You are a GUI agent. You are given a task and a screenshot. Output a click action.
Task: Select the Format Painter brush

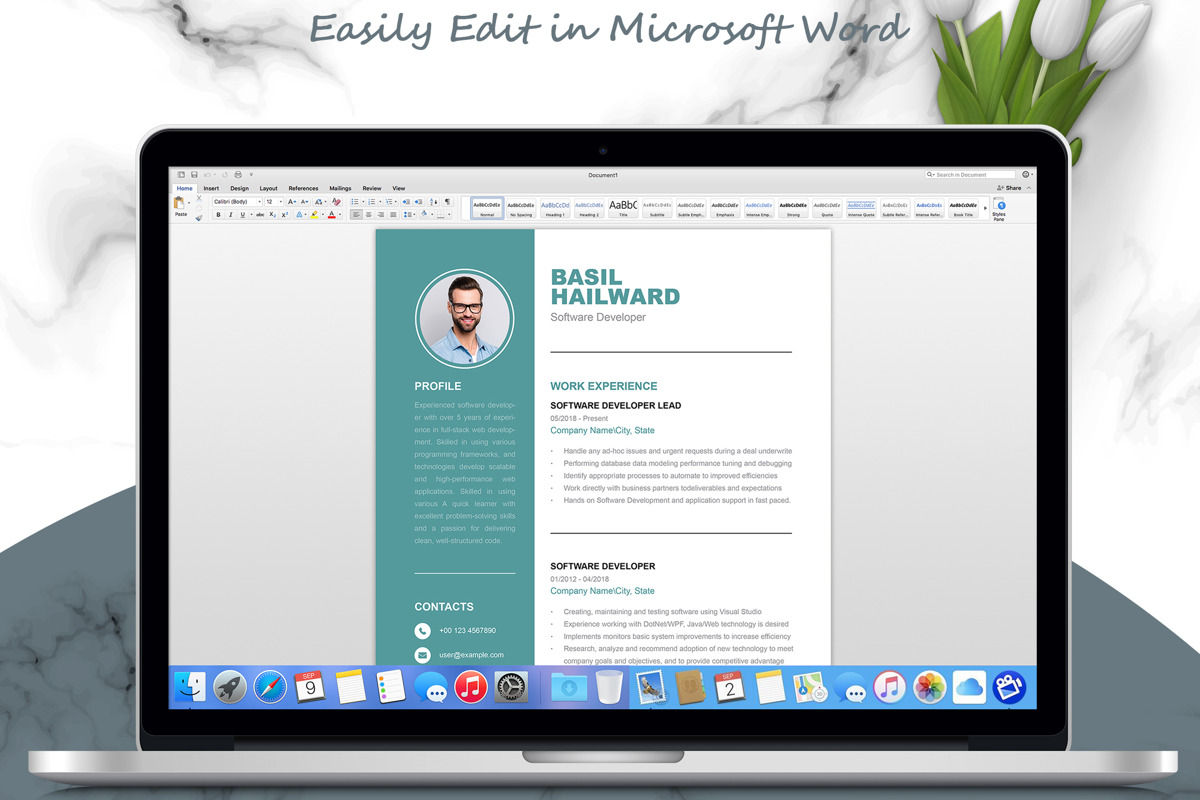198,217
